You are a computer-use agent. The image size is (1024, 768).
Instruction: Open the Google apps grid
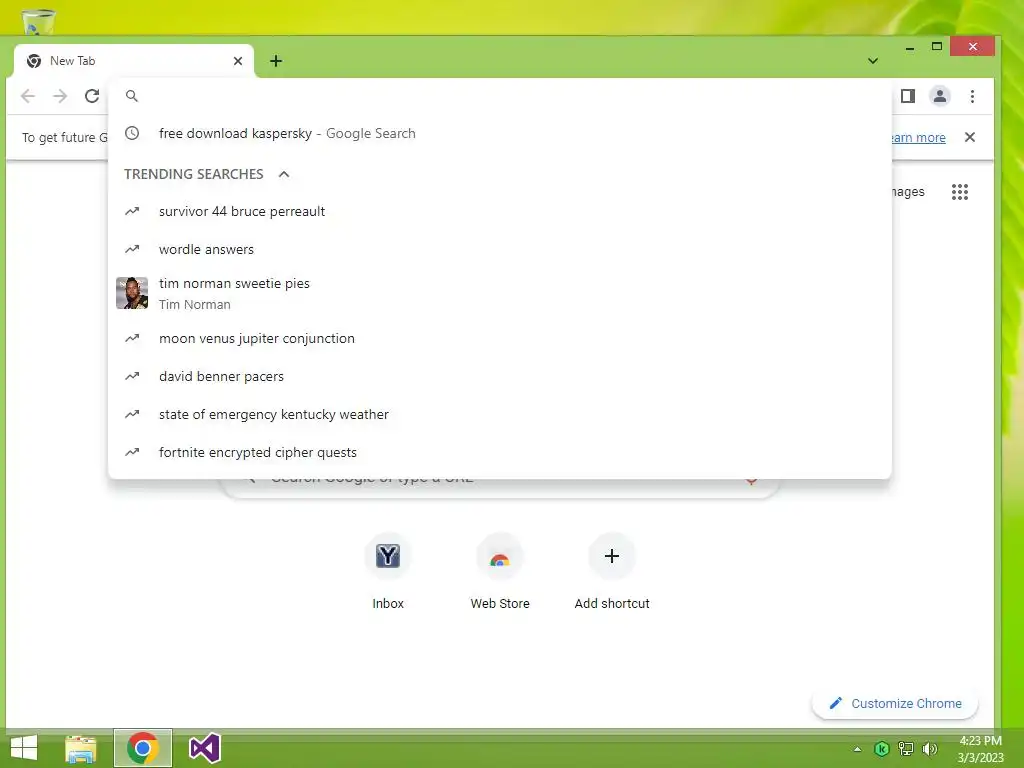click(x=960, y=191)
